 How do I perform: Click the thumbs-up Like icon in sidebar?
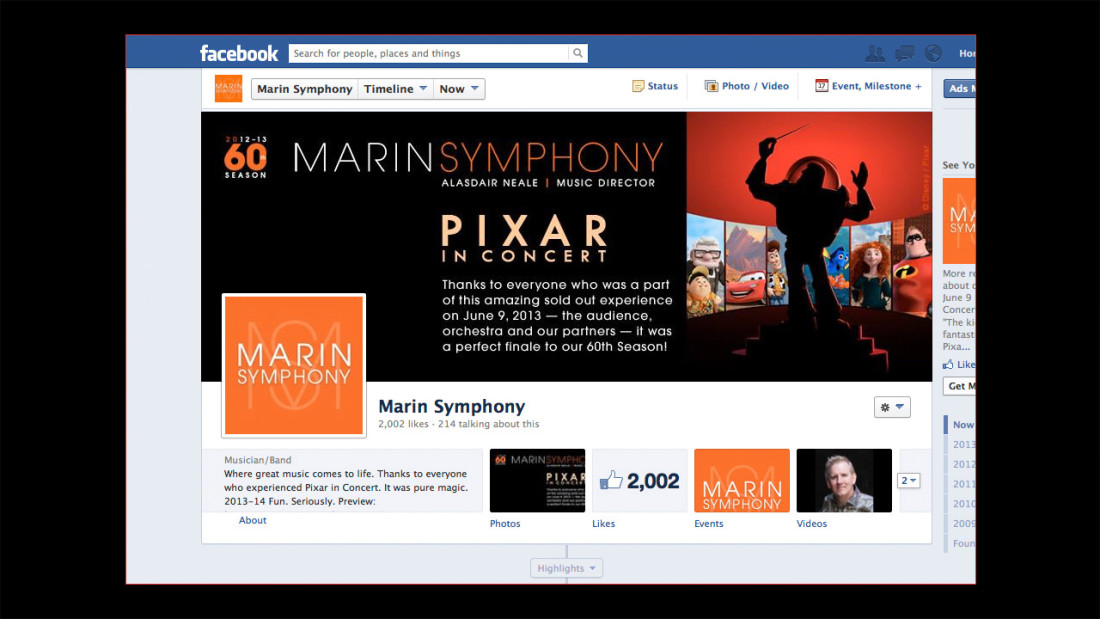click(948, 364)
